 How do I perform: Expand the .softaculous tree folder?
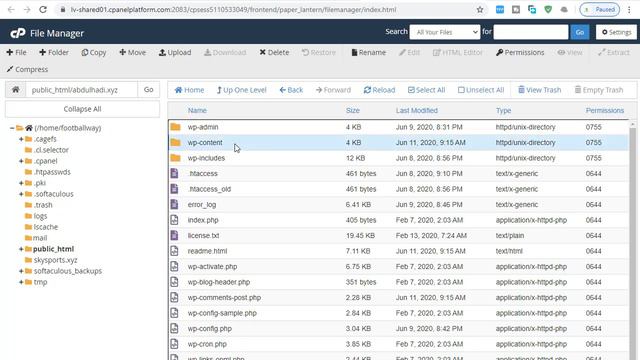pyautogui.click(x=21, y=194)
